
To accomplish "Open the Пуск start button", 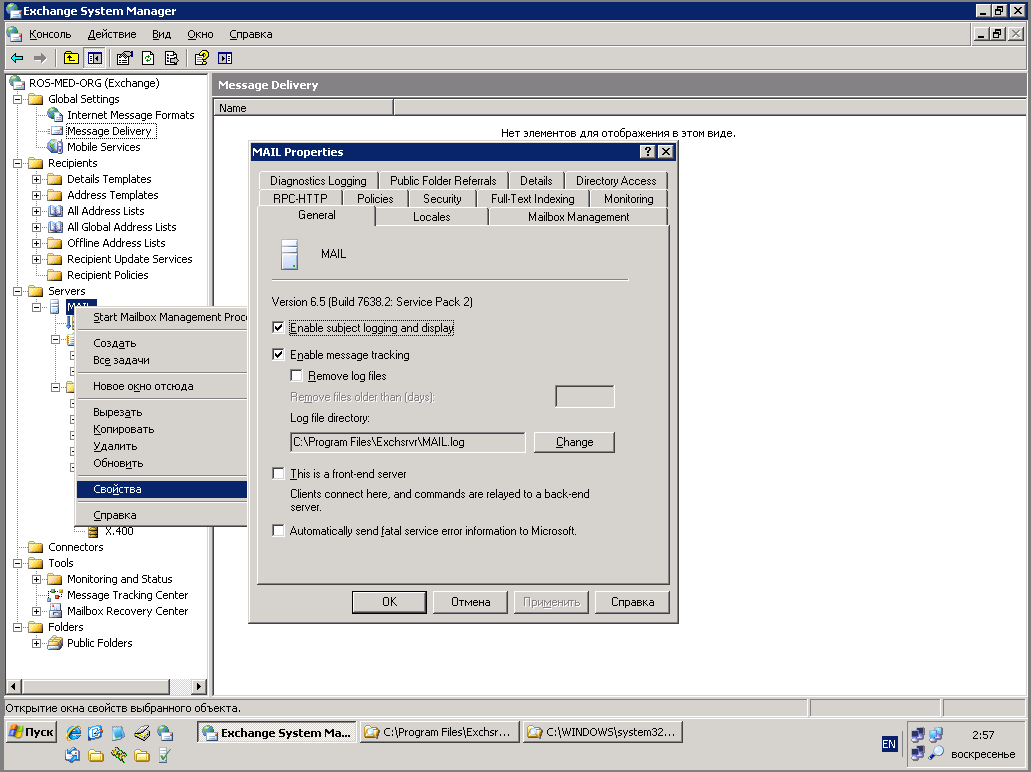I will pyautogui.click(x=32, y=732).
